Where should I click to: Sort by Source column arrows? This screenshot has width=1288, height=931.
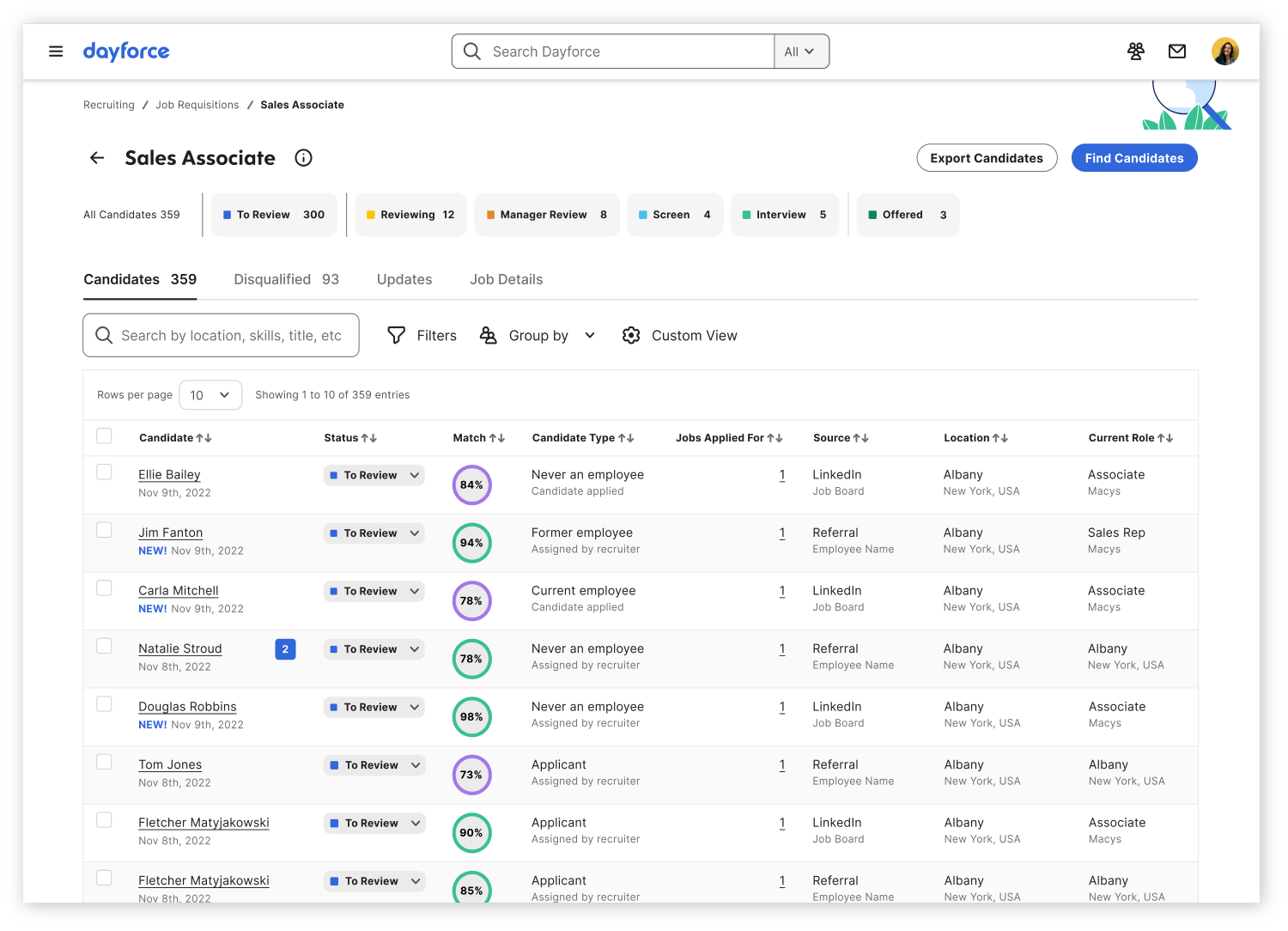tap(861, 438)
